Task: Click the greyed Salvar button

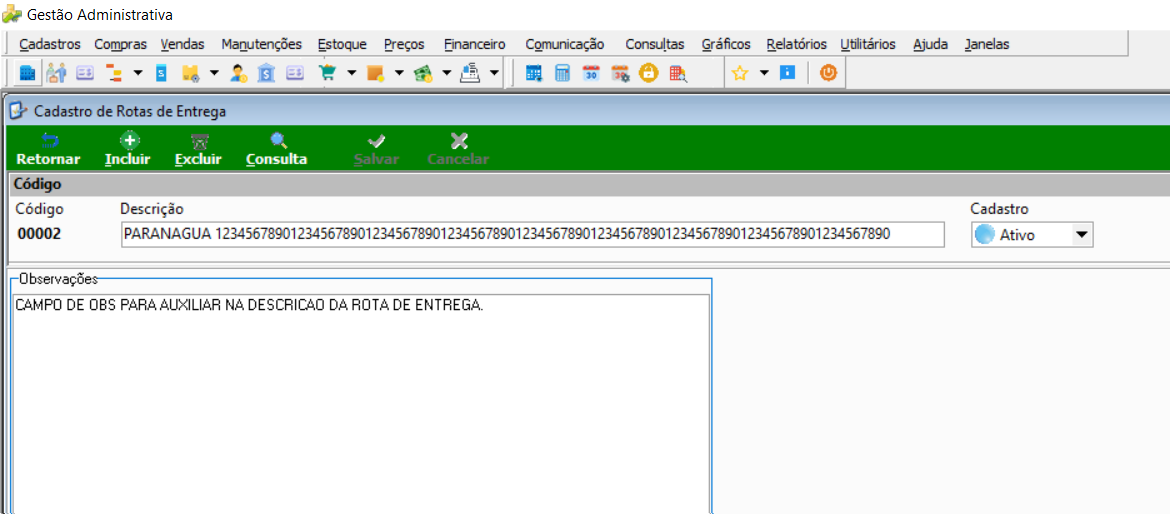Action: 377,150
